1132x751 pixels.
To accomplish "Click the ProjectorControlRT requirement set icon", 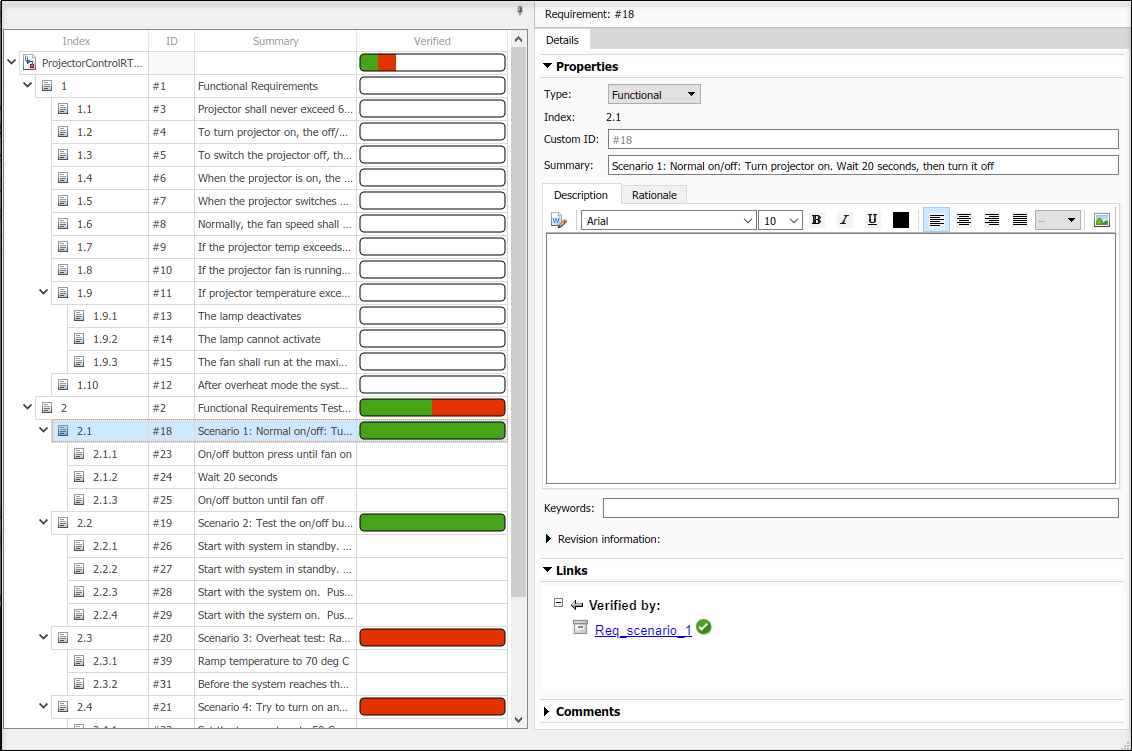I will pos(30,63).
